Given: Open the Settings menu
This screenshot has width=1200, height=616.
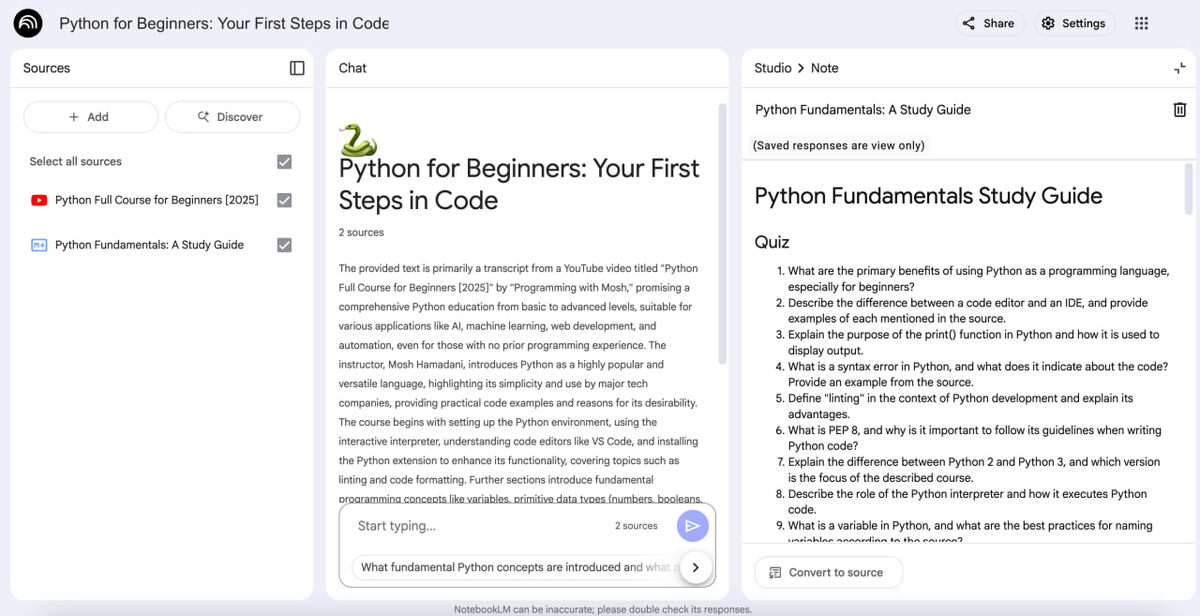Looking at the screenshot, I should pos(1073,23).
